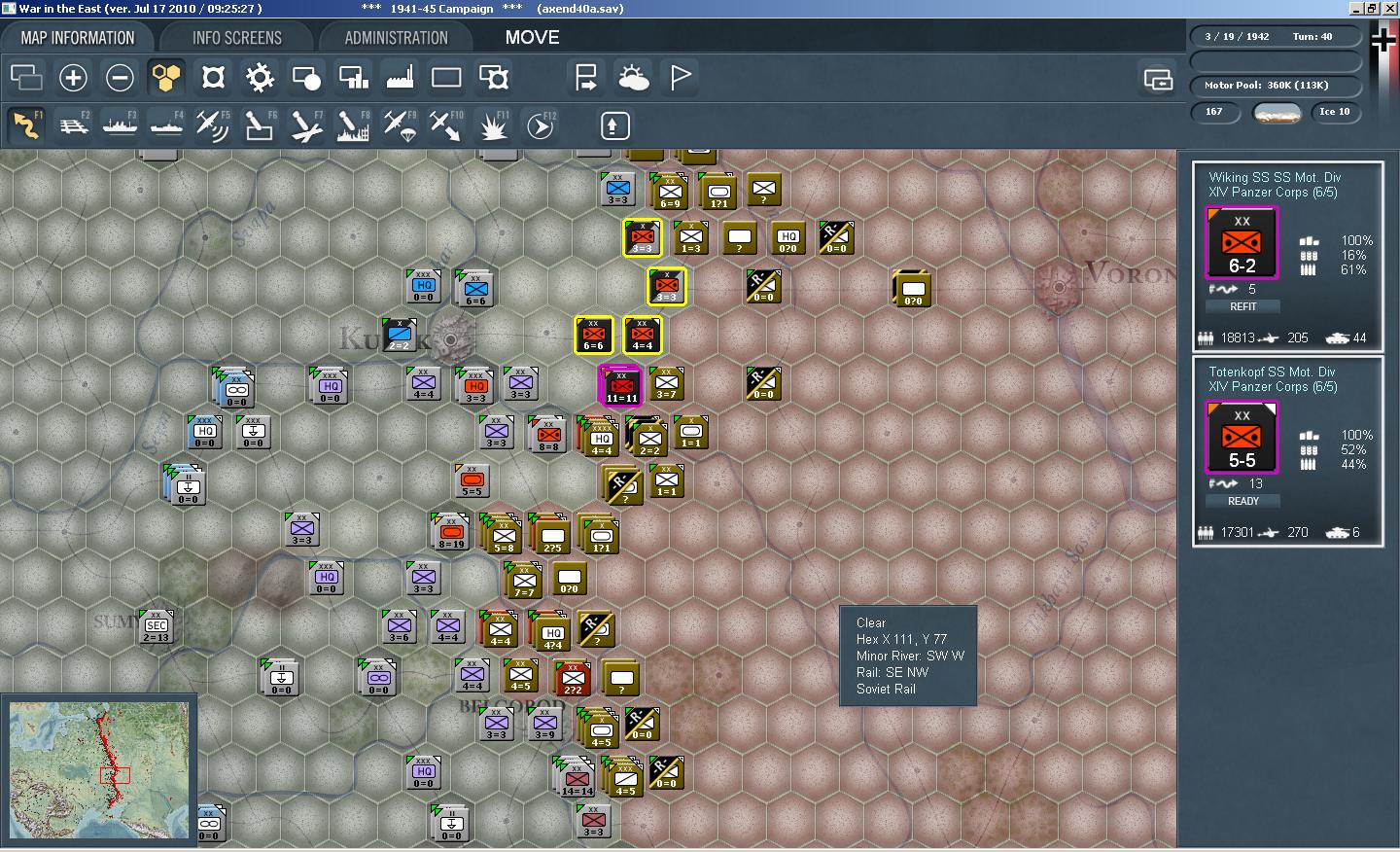The image size is (1400, 852).
Task: Select F4 amphibious transport mode
Action: click(x=166, y=125)
